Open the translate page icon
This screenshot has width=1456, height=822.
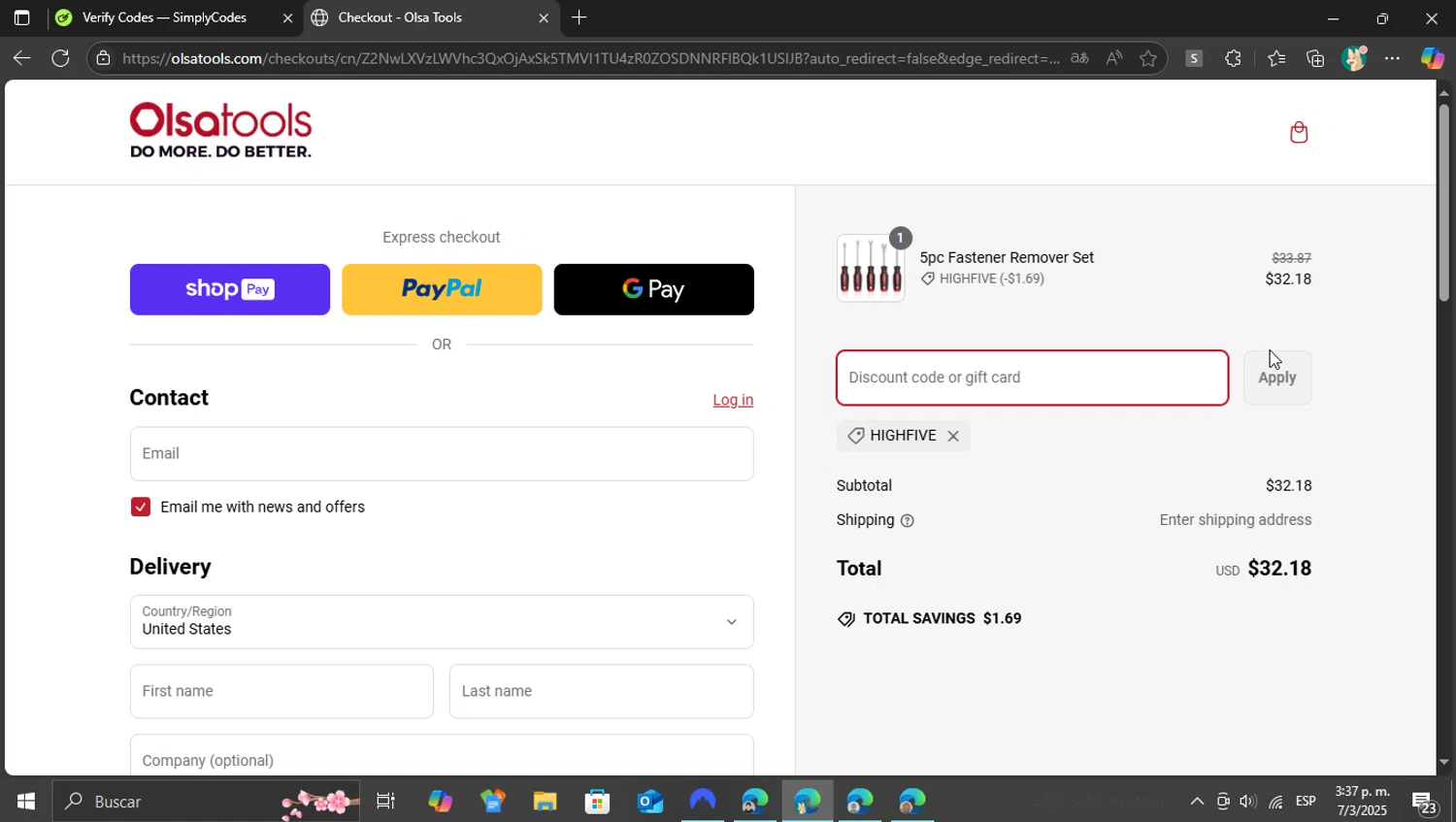click(1079, 58)
